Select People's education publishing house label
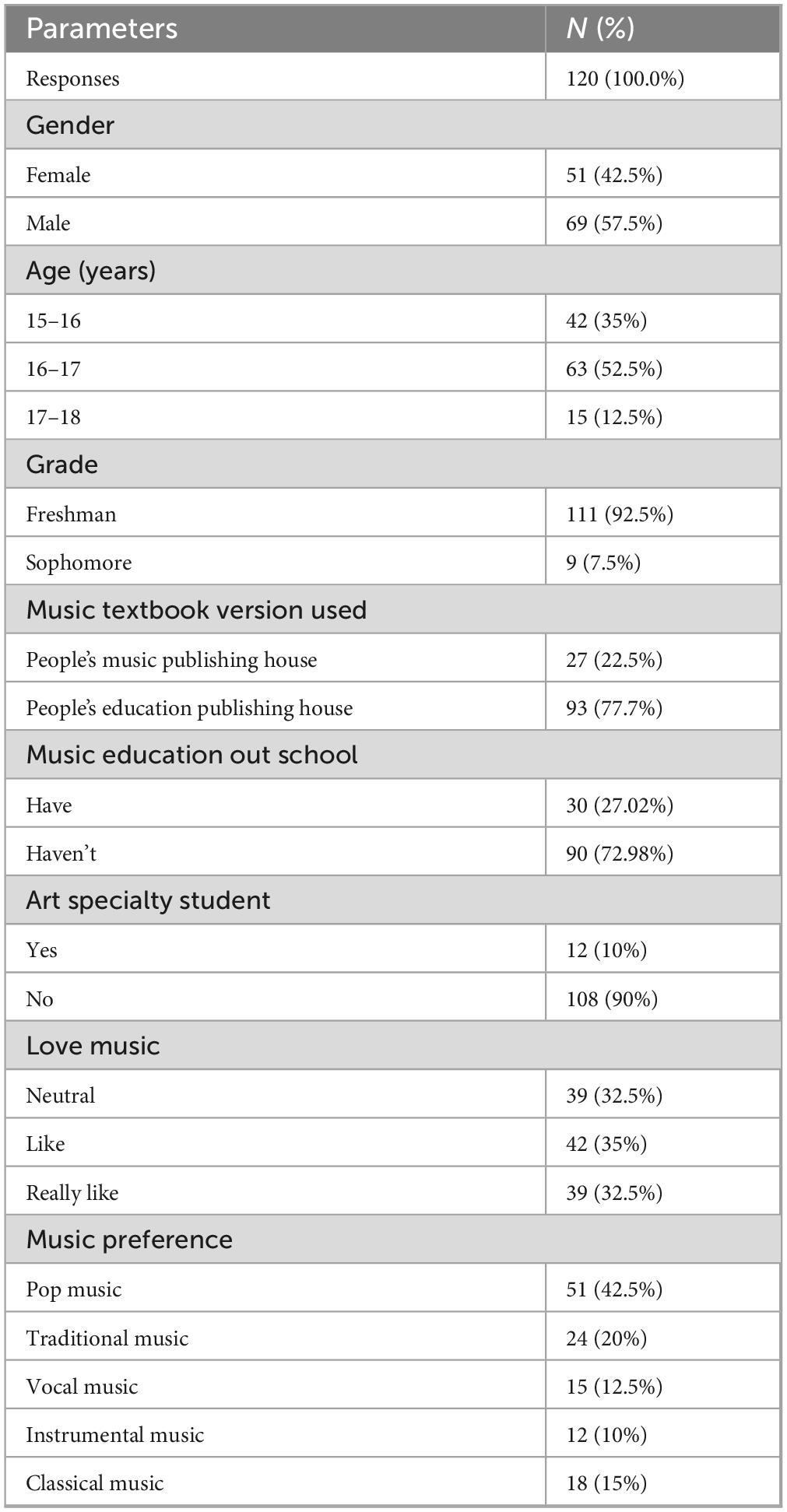Image resolution: width=787 pixels, height=1512 pixels. [x=189, y=708]
